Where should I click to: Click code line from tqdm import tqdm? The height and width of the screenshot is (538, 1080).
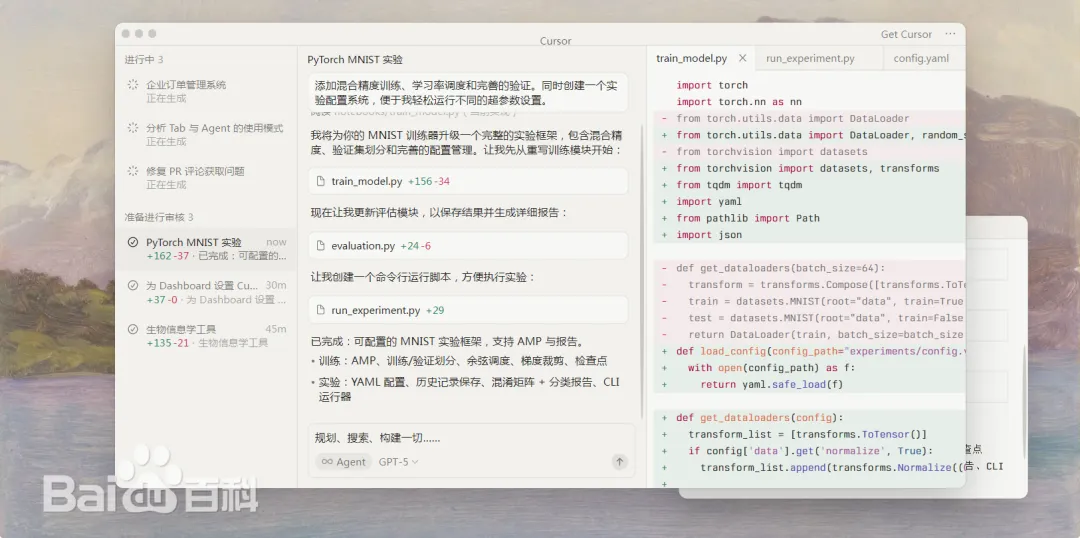739,185
